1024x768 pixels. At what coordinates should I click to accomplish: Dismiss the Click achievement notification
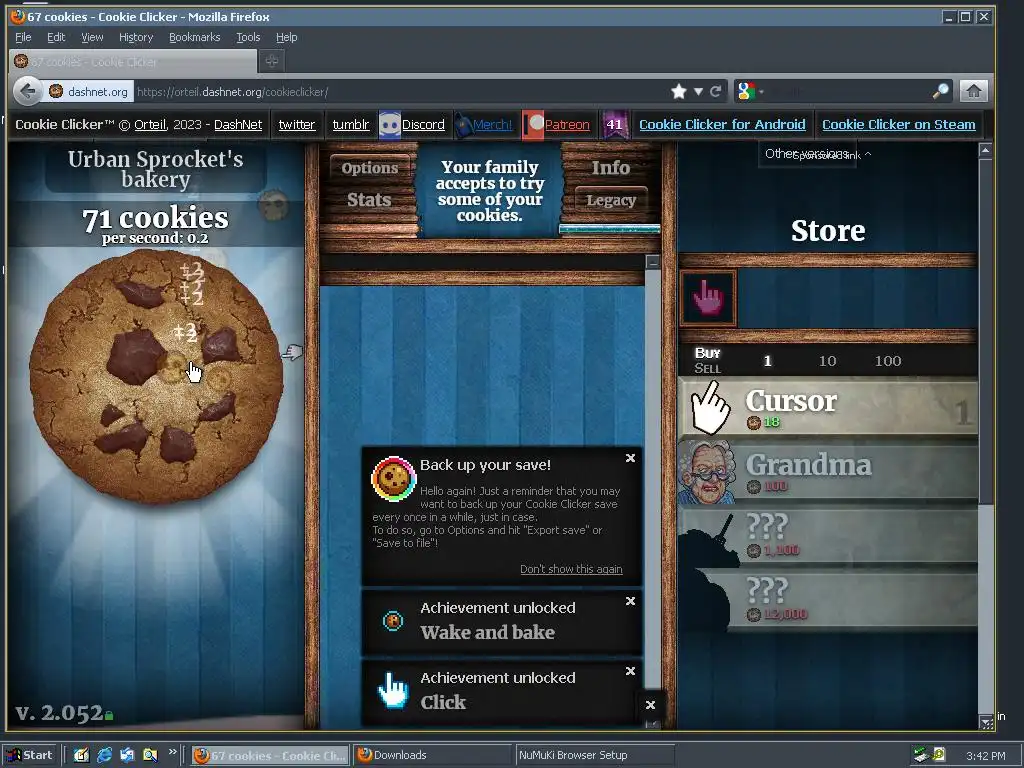coord(630,671)
